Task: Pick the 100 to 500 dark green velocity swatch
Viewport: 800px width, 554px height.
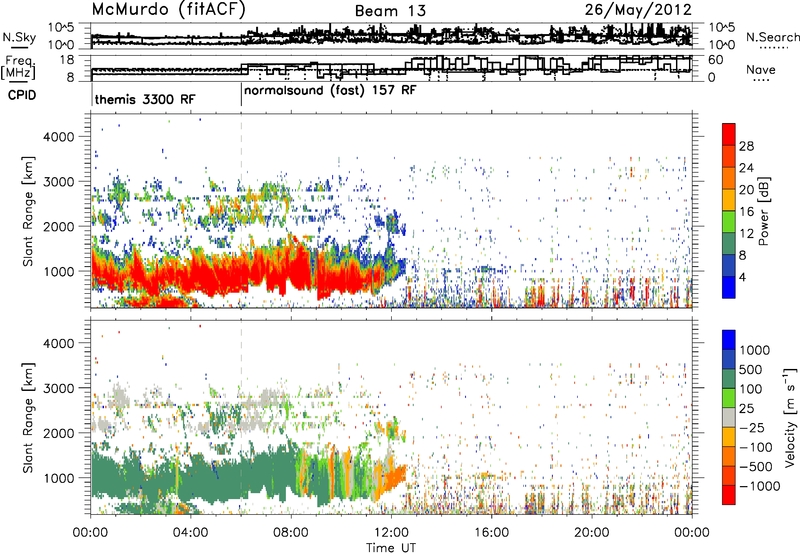Action: click(729, 379)
